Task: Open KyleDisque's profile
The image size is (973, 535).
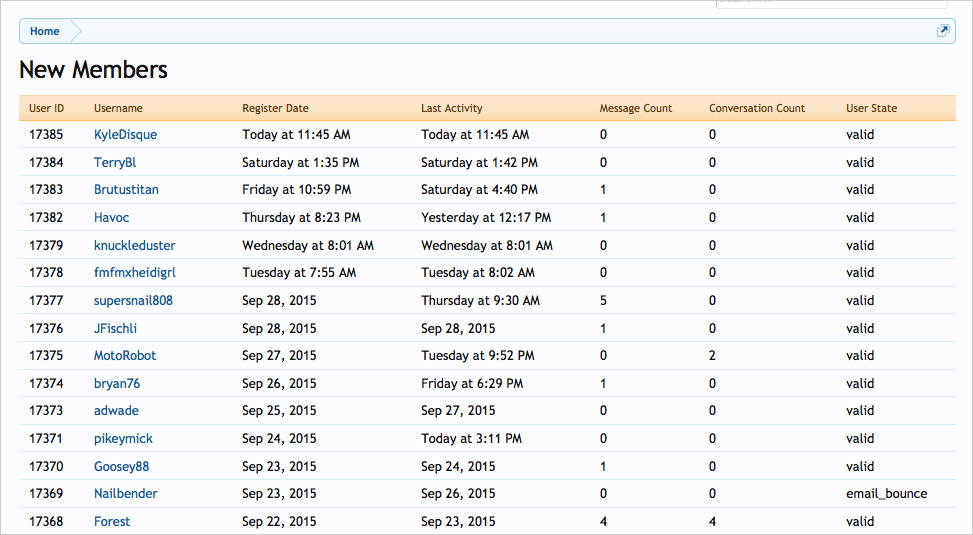Action: 125,135
